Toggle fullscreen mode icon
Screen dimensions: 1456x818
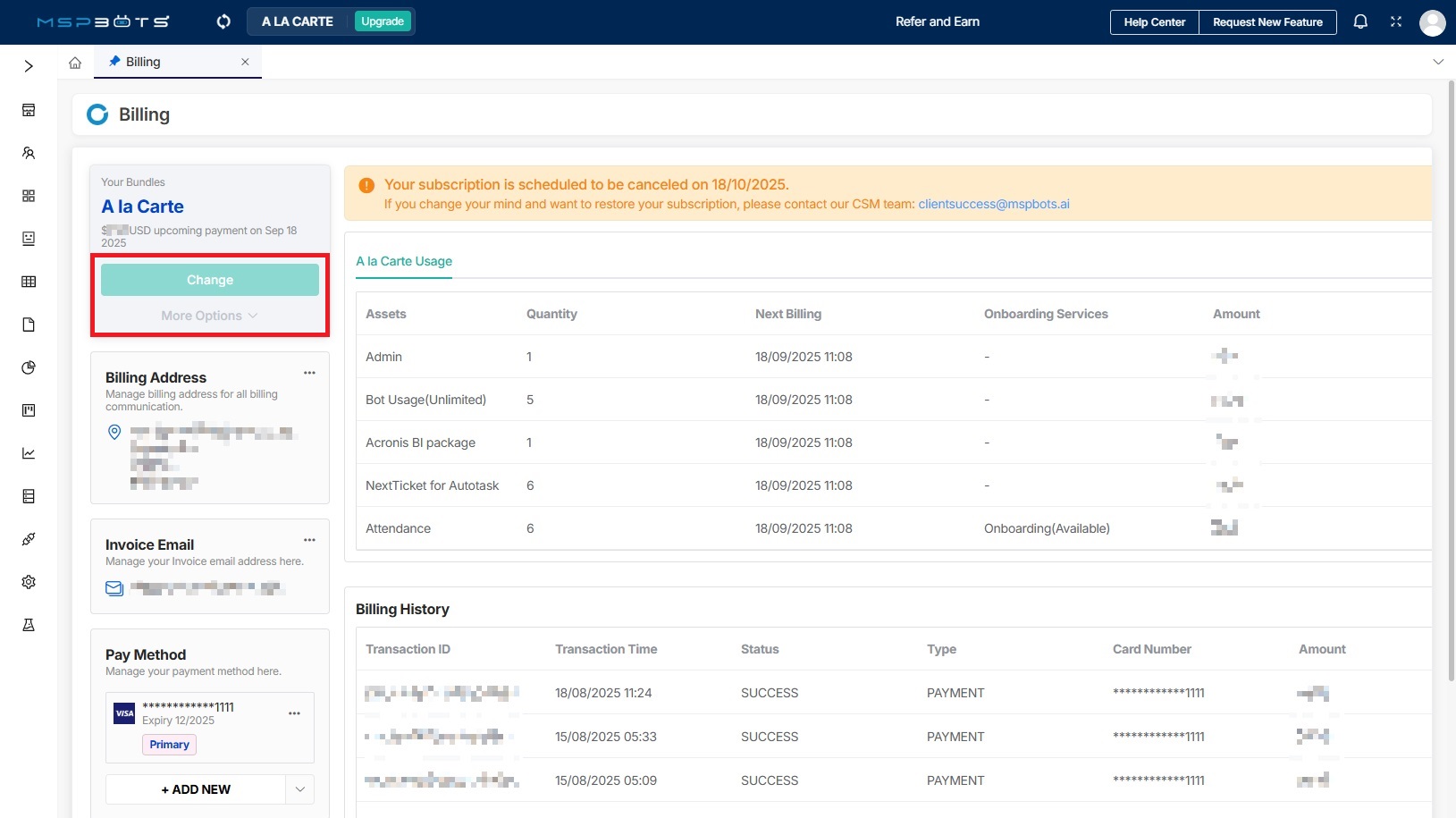[1396, 21]
